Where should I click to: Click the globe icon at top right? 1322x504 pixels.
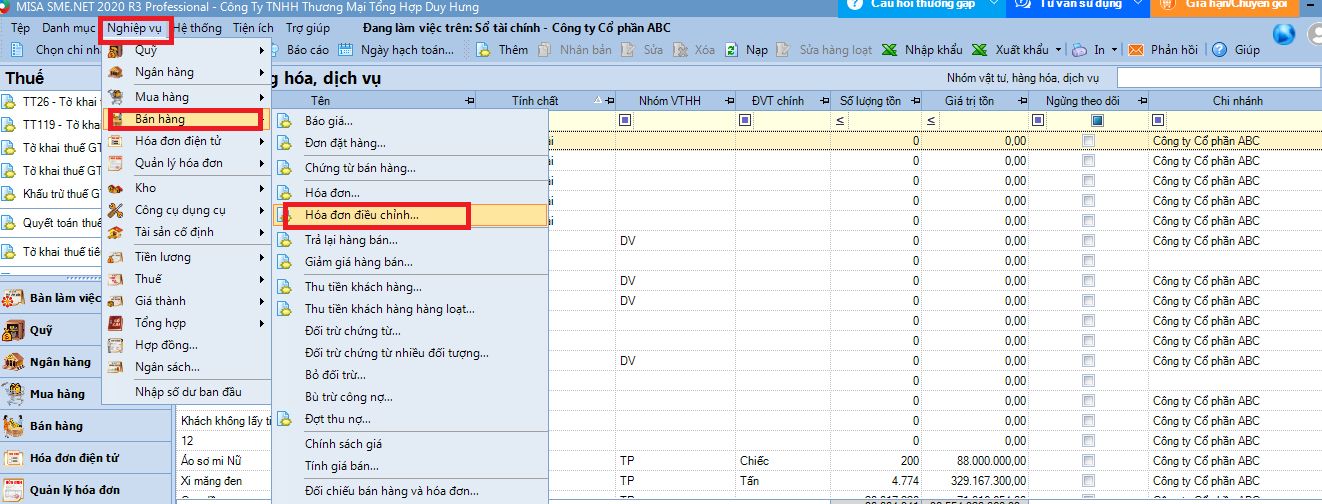1286,33
